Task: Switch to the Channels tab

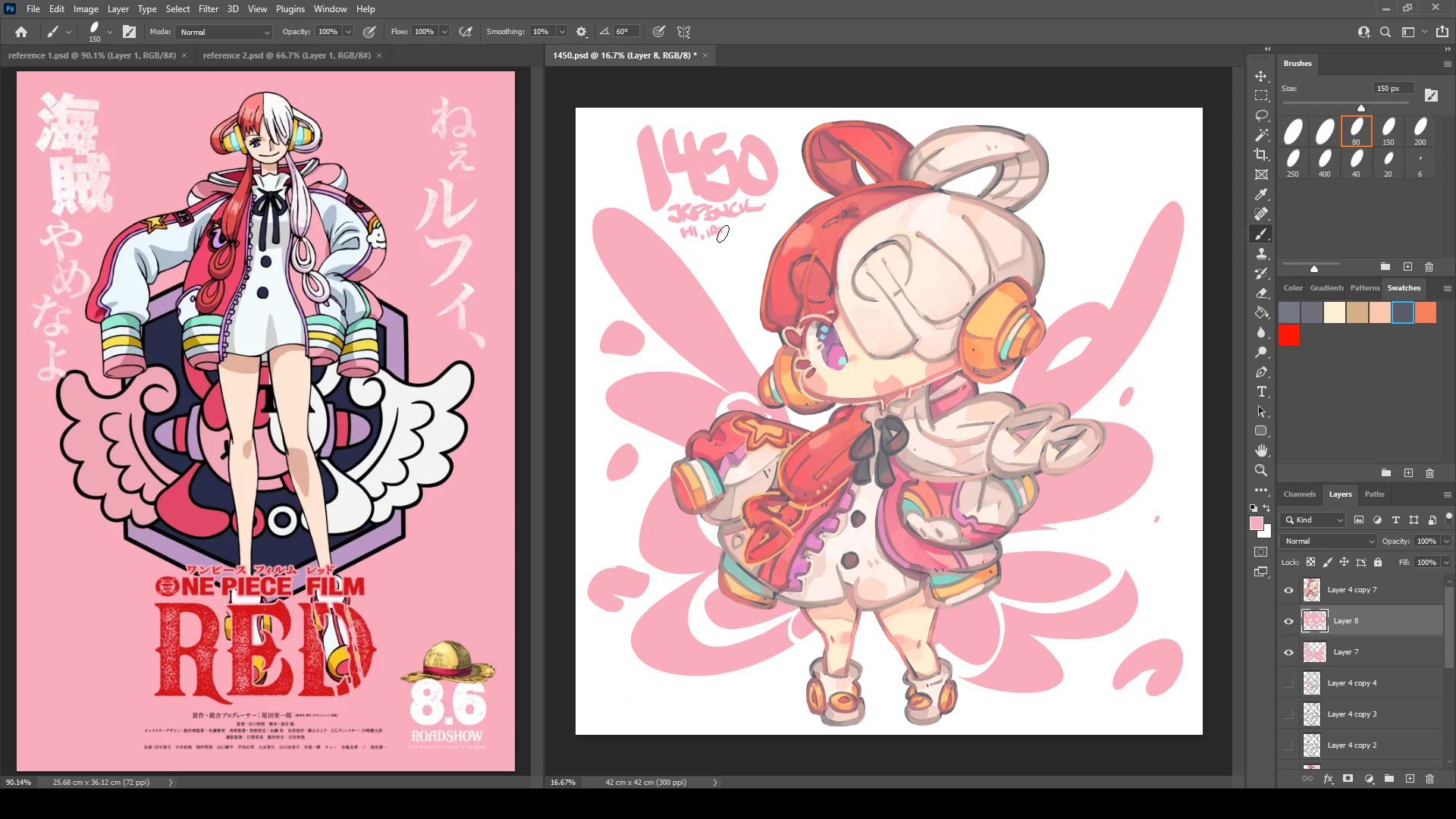Action: click(x=1300, y=494)
